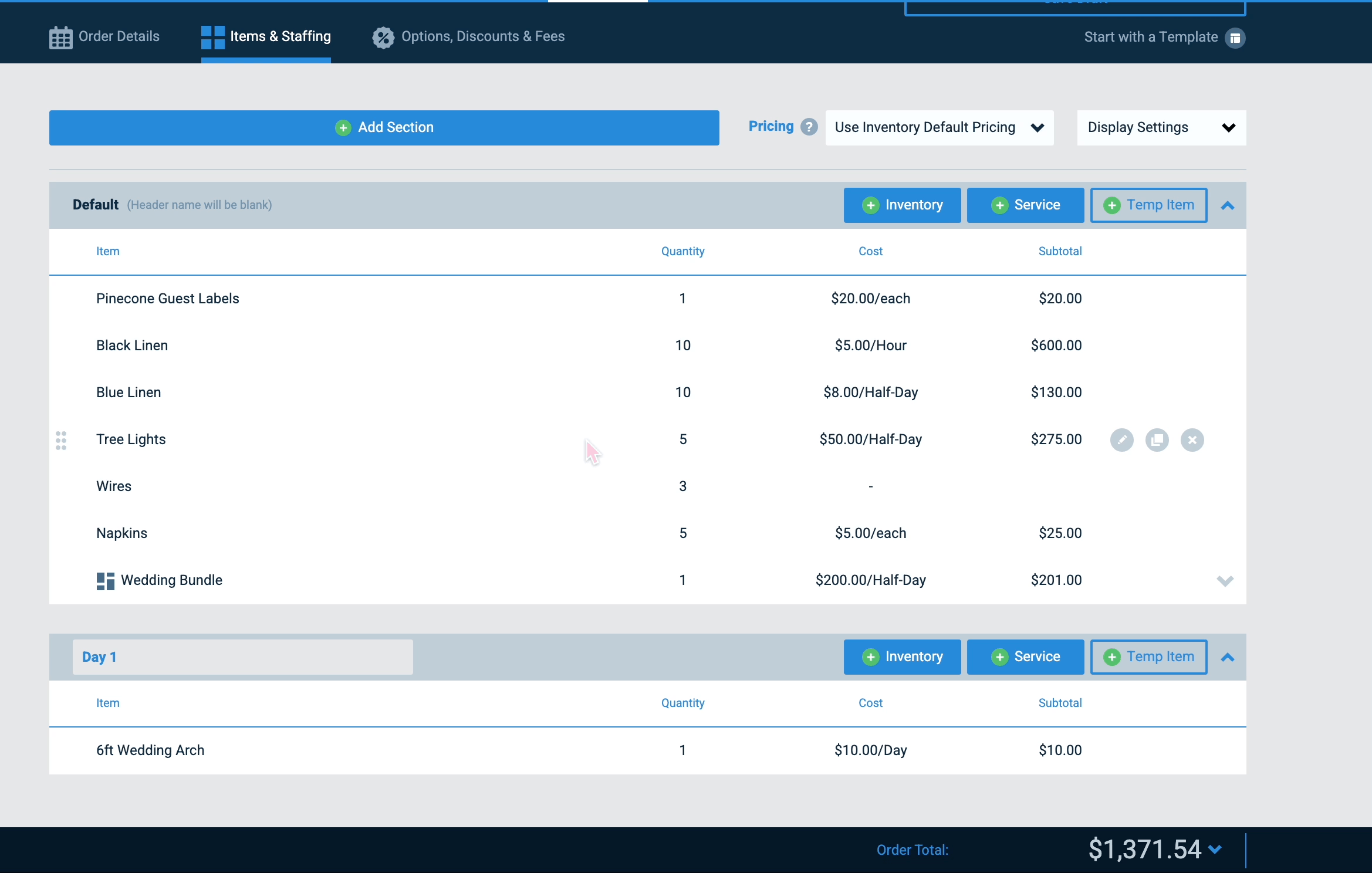Duplicate the Tree Lights row using copy icon
Viewport: 1372px width, 873px height.
[x=1157, y=440]
